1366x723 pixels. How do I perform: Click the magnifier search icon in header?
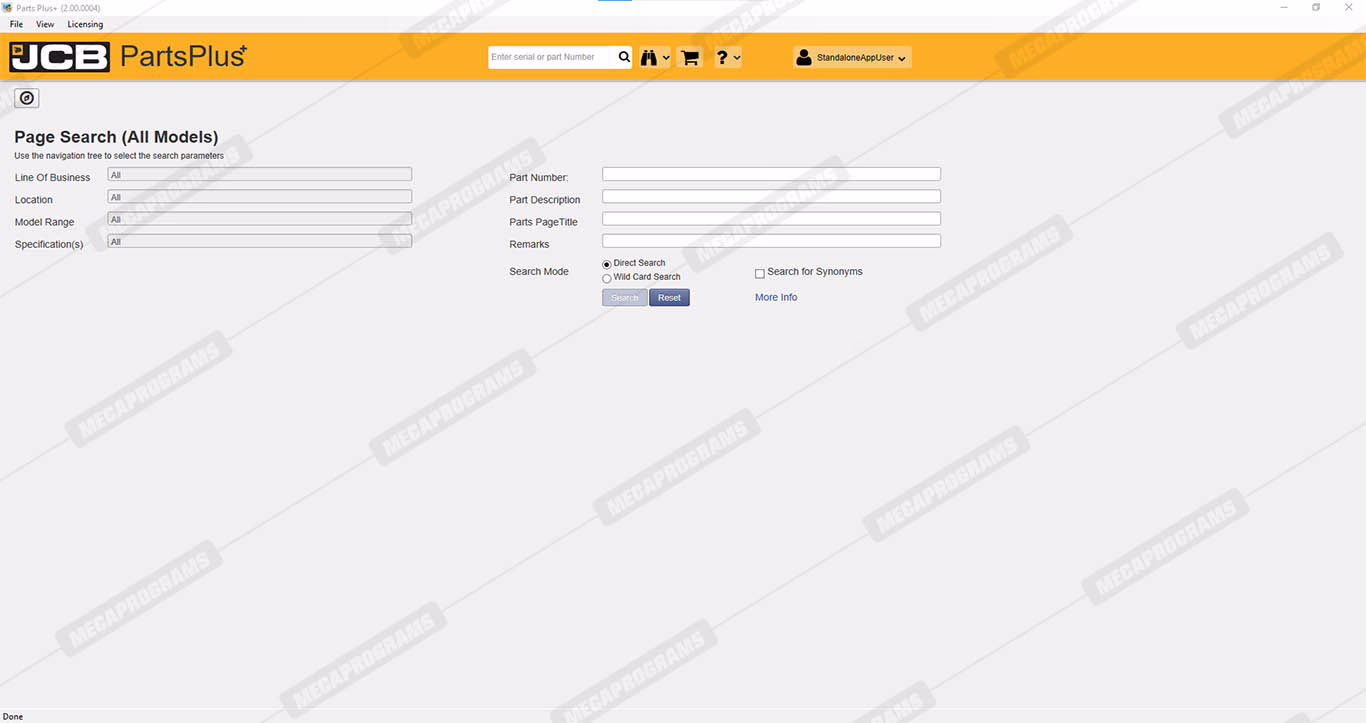point(624,57)
